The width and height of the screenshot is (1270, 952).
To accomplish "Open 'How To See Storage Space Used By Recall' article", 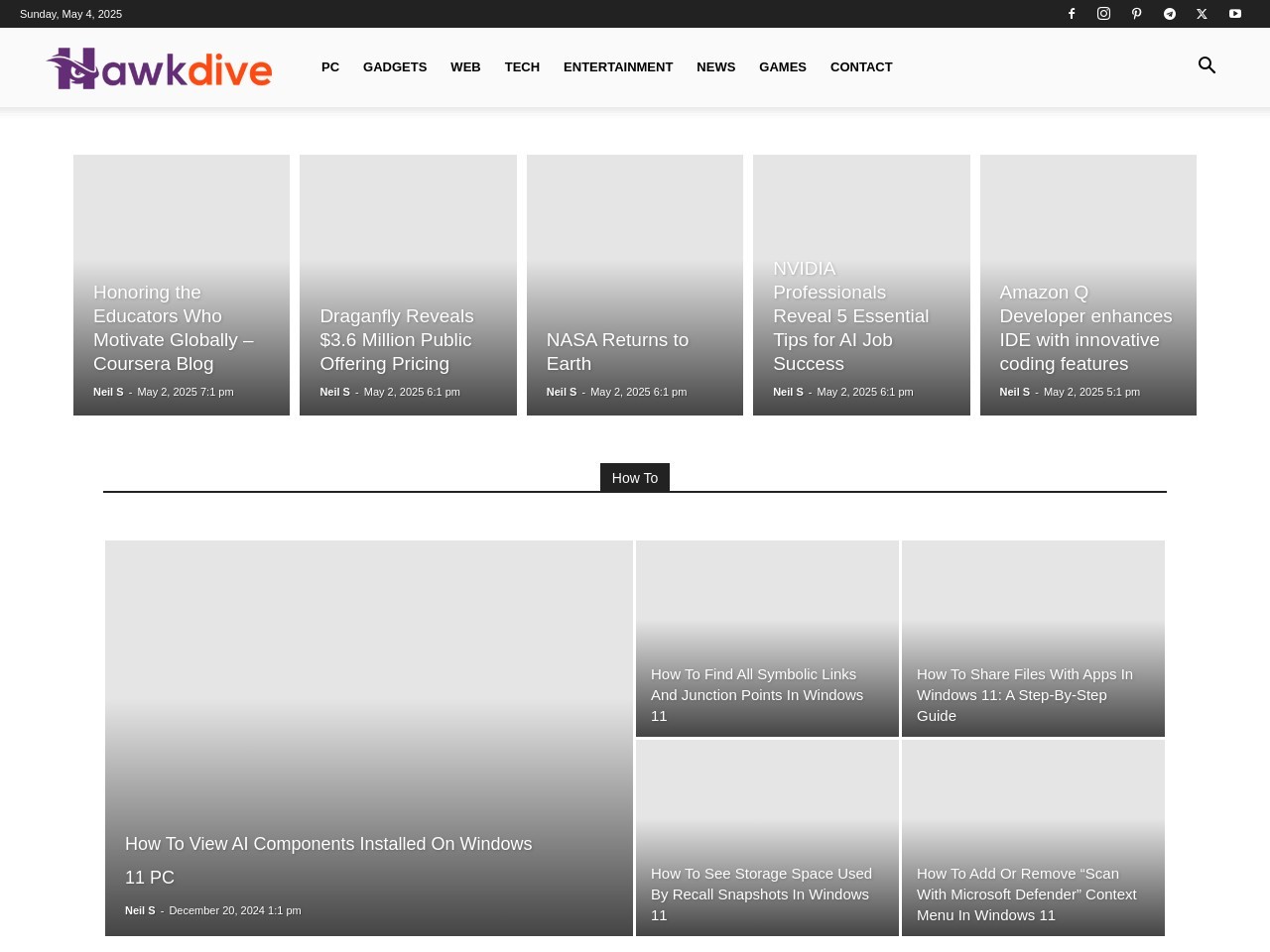I will click(x=761, y=893).
